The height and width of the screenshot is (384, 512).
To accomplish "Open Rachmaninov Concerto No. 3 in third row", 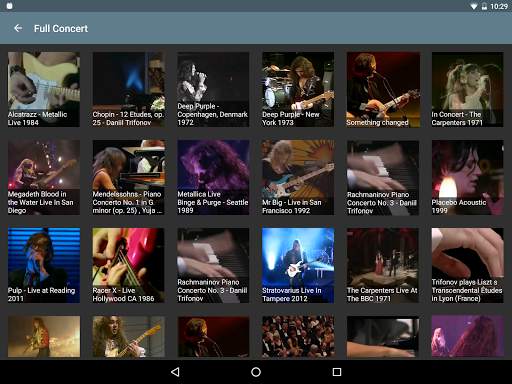I will (x=213, y=265).
